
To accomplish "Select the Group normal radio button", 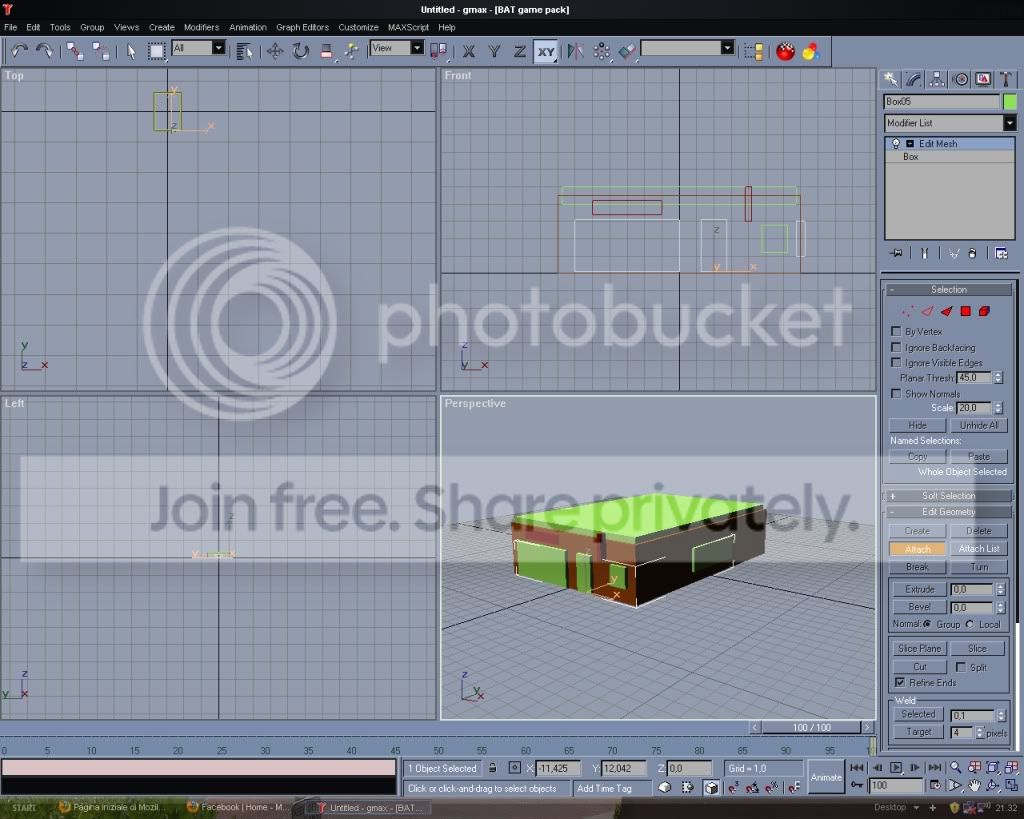I will point(927,624).
